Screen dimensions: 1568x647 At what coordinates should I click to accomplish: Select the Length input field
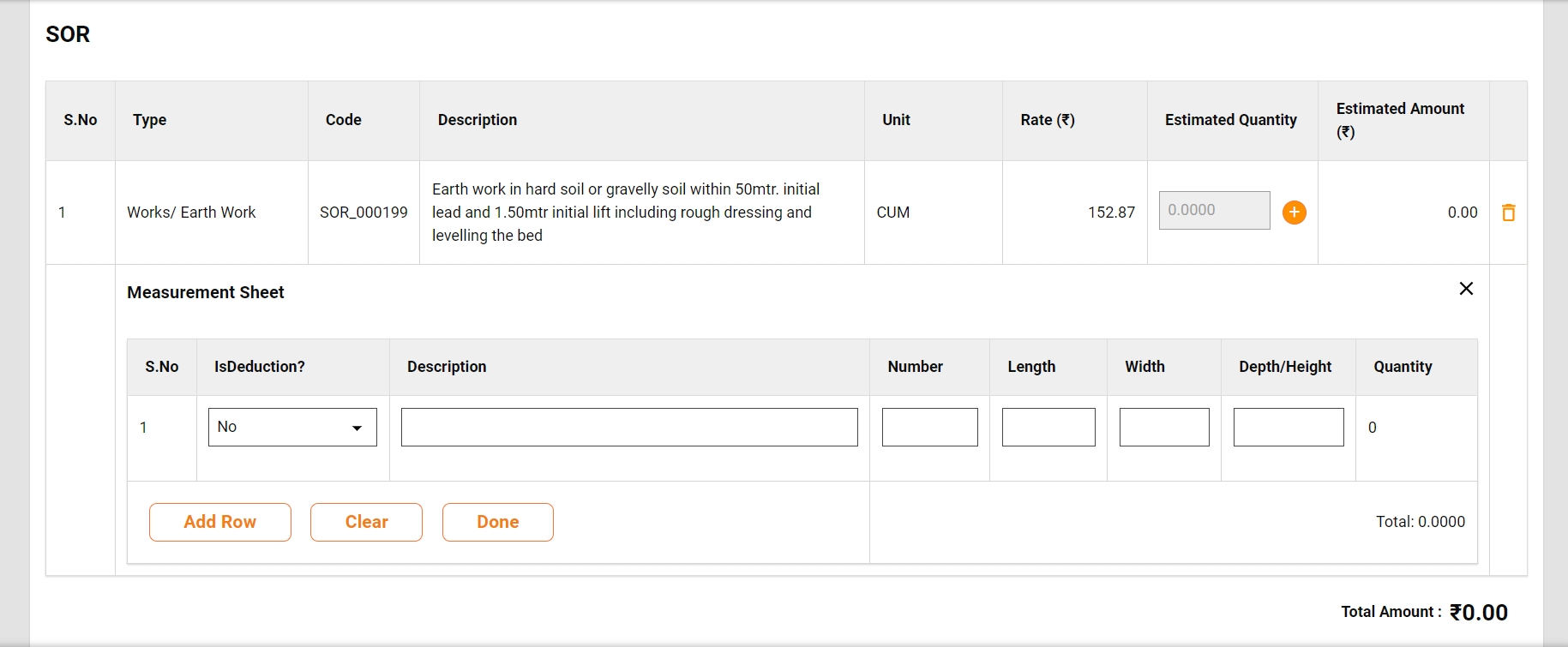tap(1048, 427)
